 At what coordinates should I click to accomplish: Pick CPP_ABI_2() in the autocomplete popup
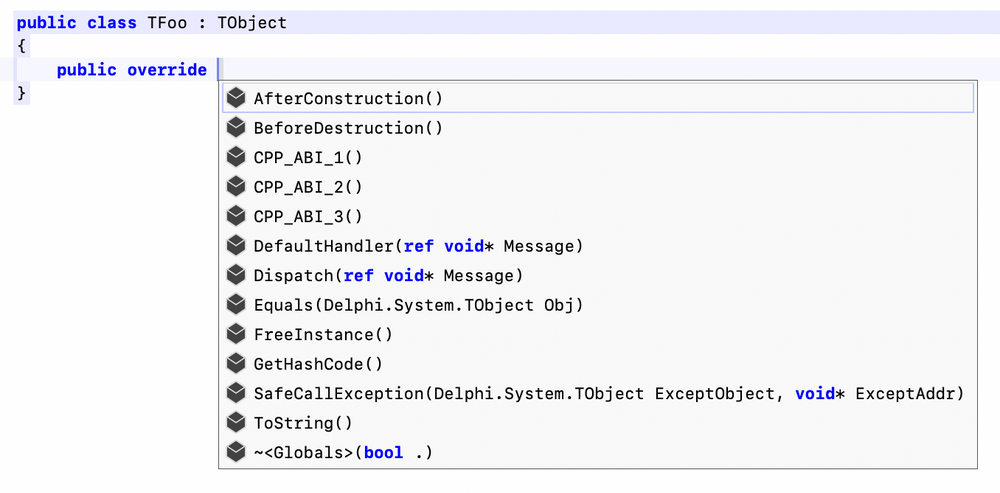[x=308, y=187]
